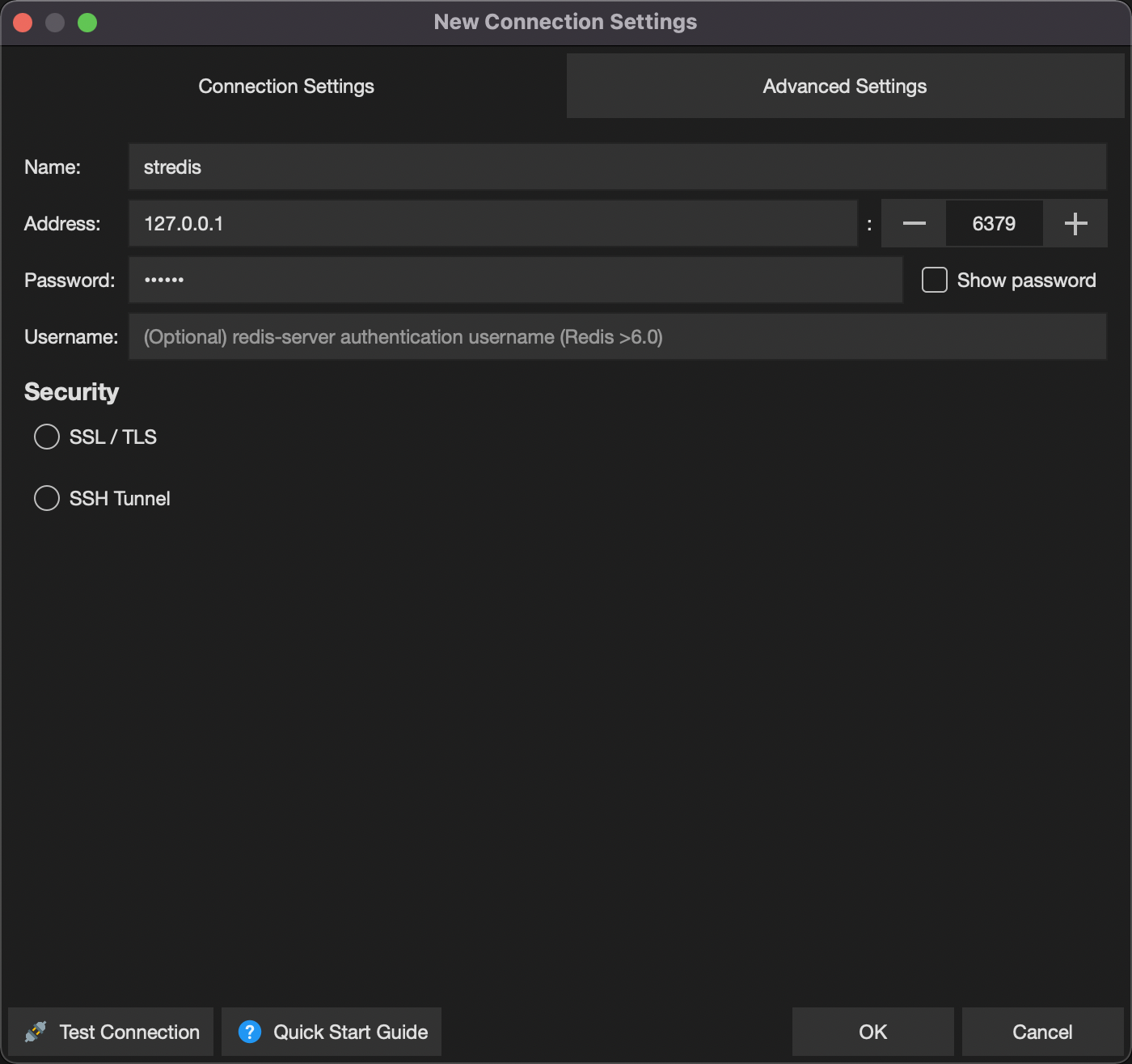The width and height of the screenshot is (1132, 1064).
Task: Zoom the window with the green button
Action: pos(87,23)
